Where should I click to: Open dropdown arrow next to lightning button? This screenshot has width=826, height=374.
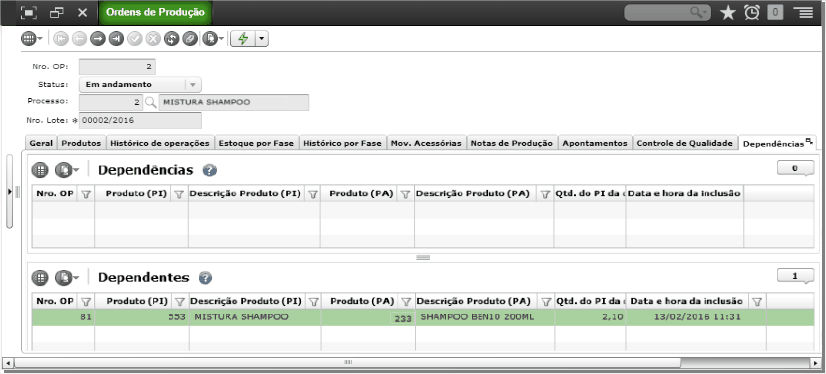tap(262, 38)
